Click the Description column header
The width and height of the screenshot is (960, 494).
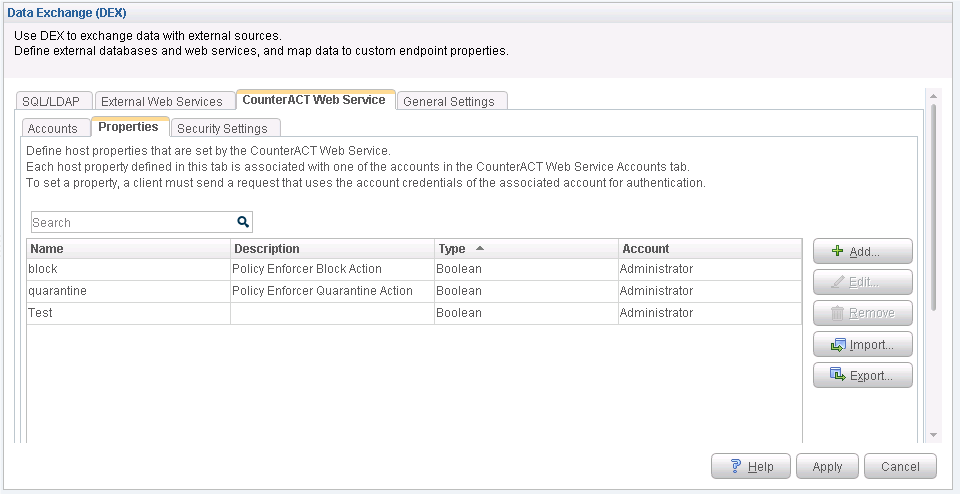coord(331,249)
